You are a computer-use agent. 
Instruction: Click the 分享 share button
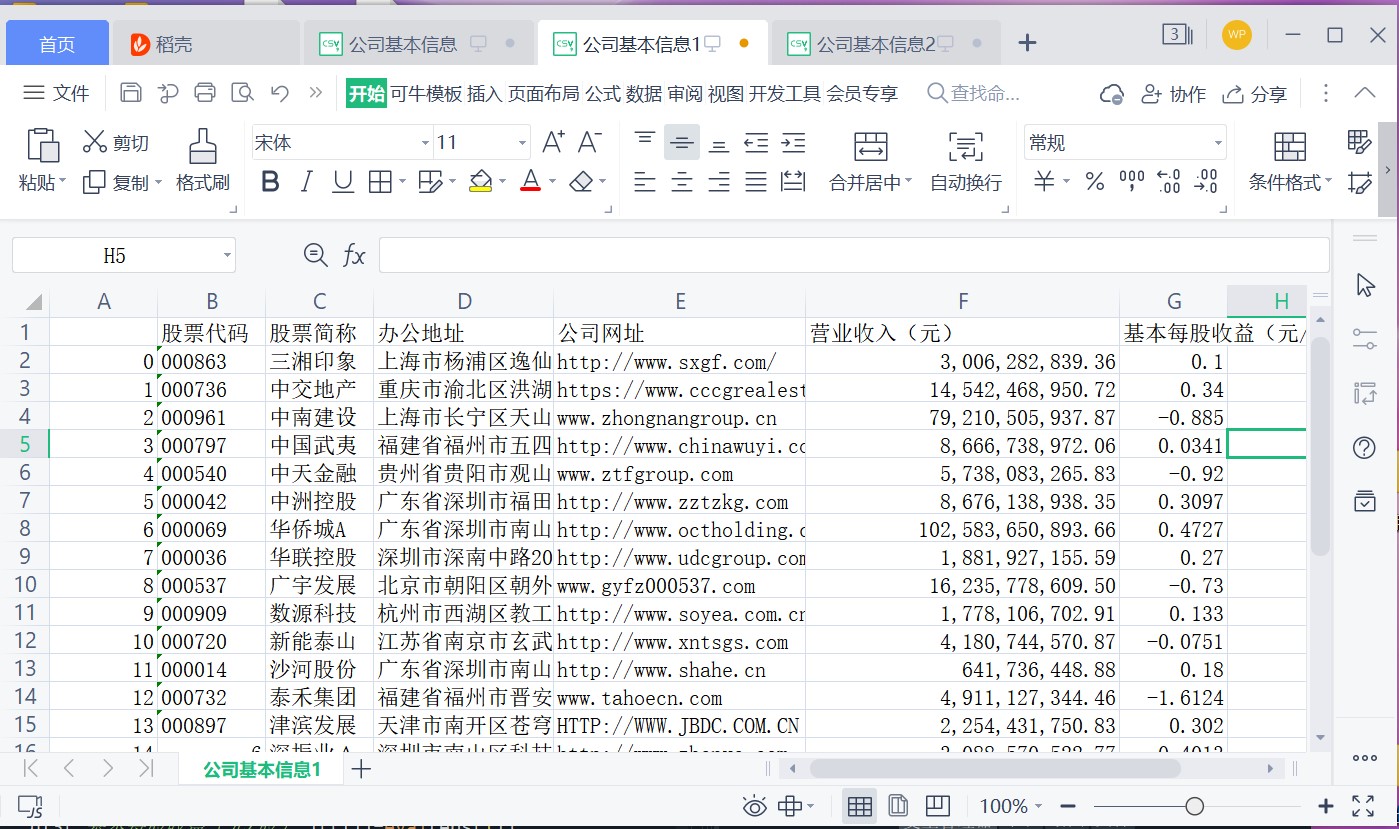1255,93
